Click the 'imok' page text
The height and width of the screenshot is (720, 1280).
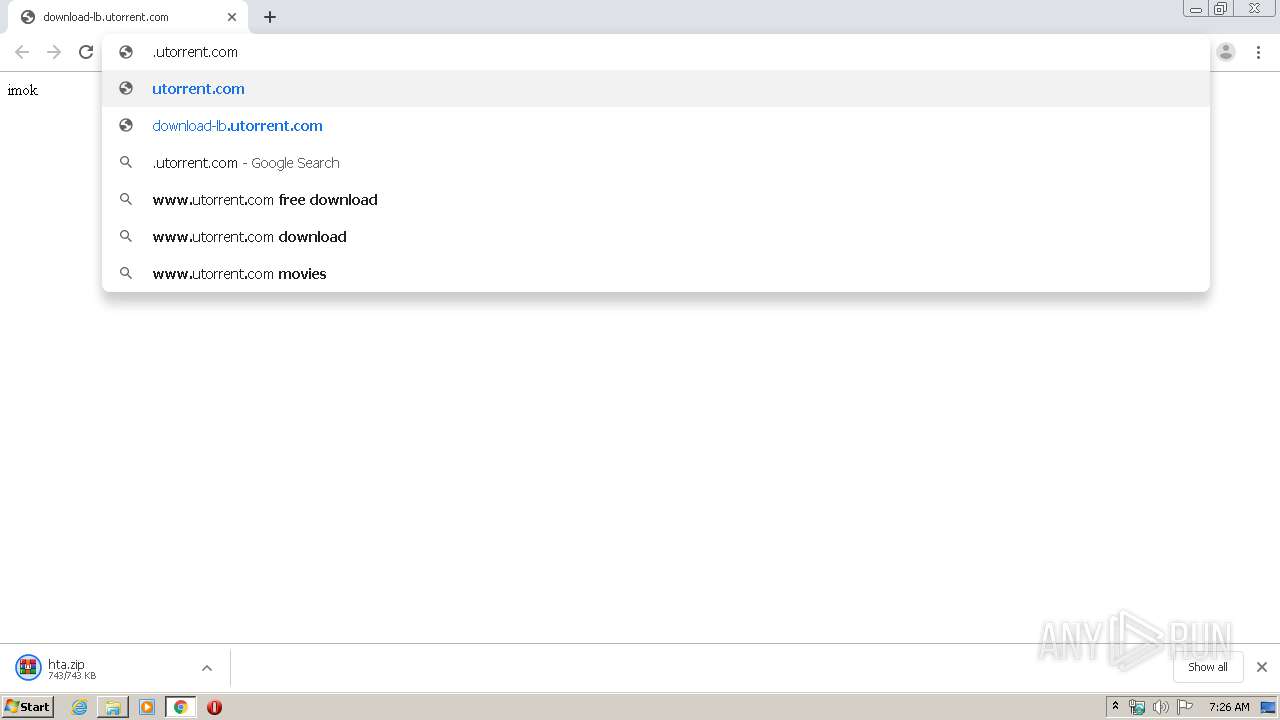tap(23, 90)
